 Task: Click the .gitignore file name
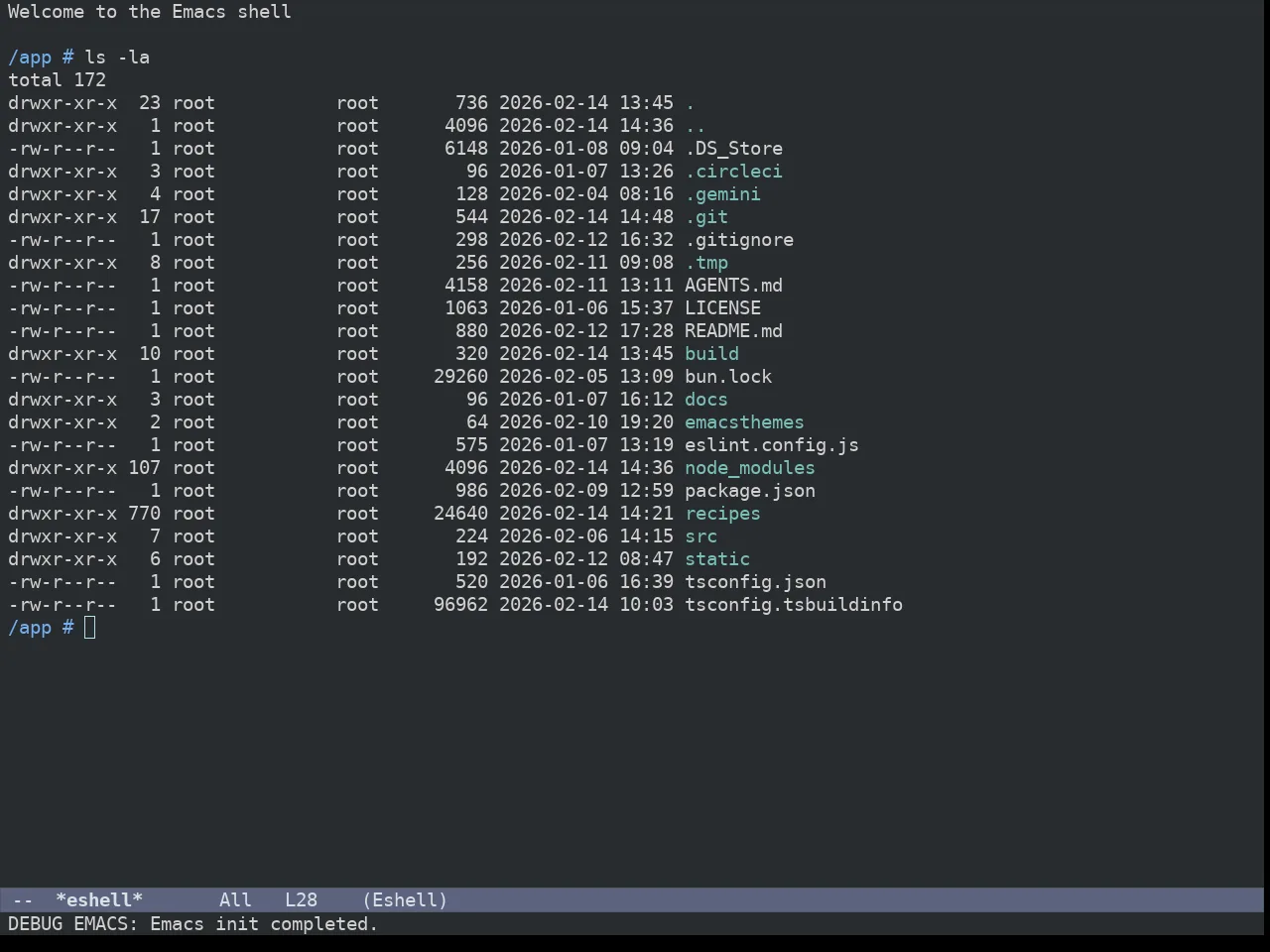click(739, 240)
